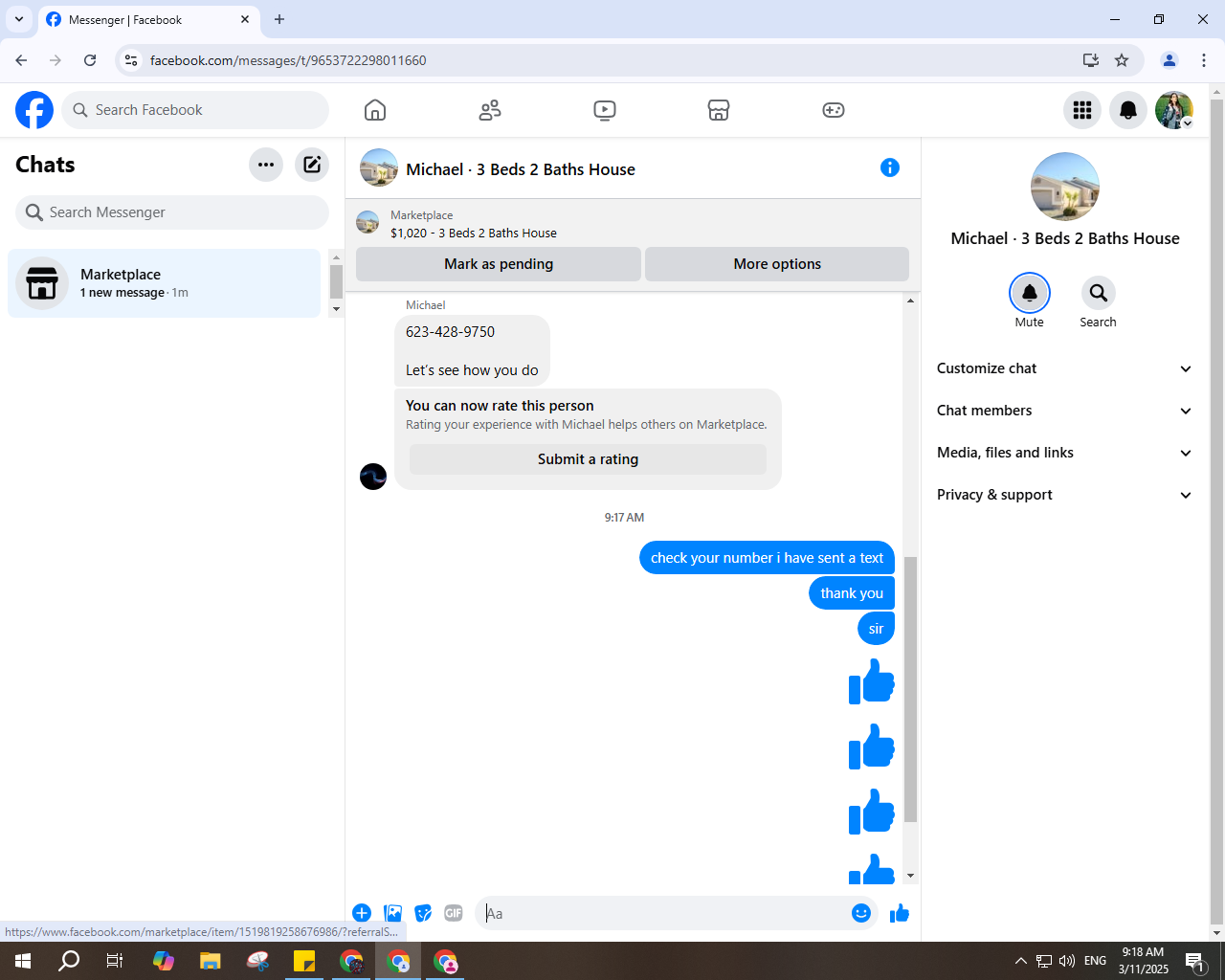Open Facebook home via logo
The width and height of the screenshot is (1225, 980).
(34, 110)
